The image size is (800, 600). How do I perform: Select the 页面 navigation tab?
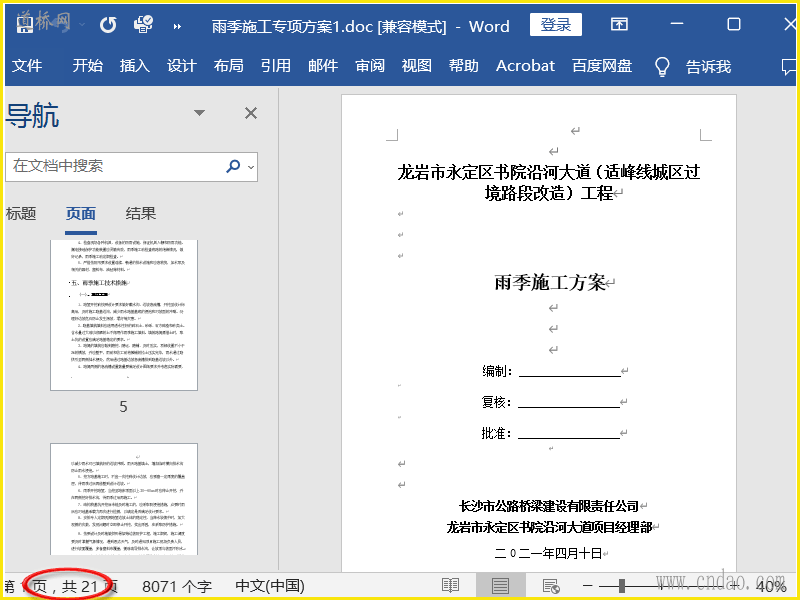[81, 214]
